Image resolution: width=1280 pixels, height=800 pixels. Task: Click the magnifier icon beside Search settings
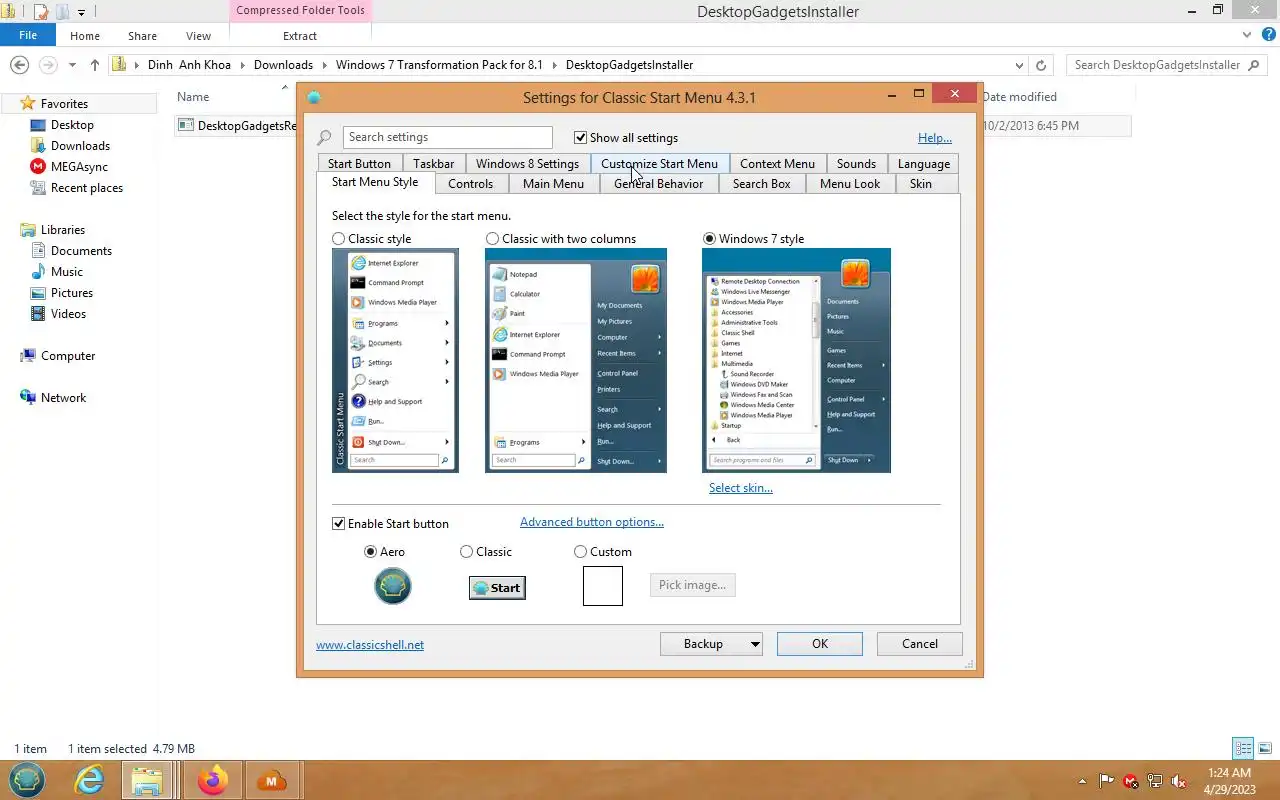(325, 137)
